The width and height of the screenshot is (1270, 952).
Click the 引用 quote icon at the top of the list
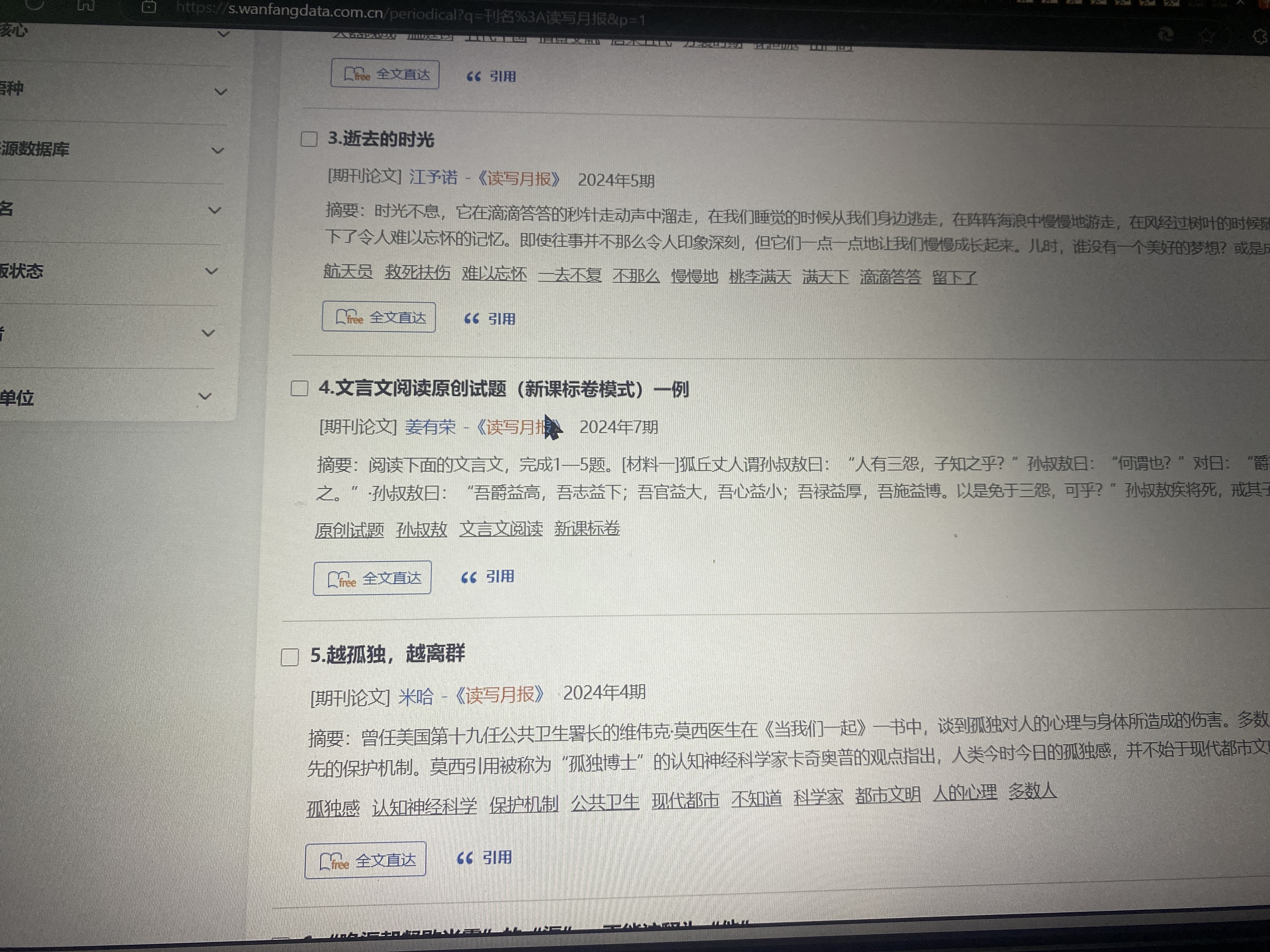(x=491, y=76)
